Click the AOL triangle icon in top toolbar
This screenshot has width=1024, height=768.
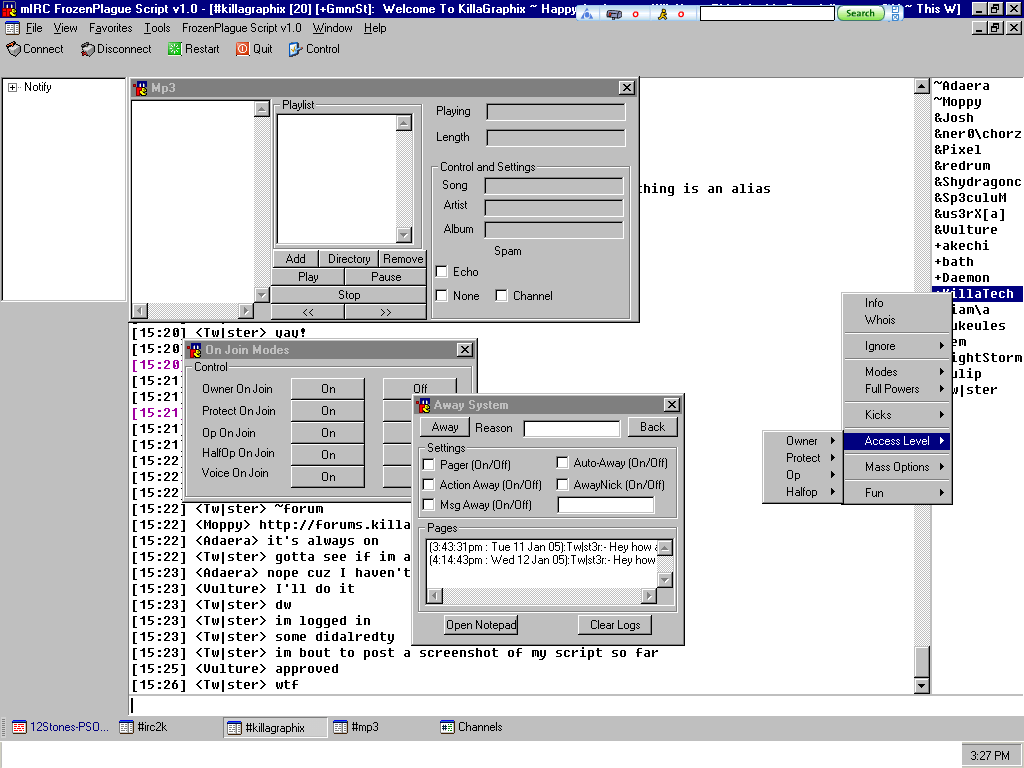[587, 14]
